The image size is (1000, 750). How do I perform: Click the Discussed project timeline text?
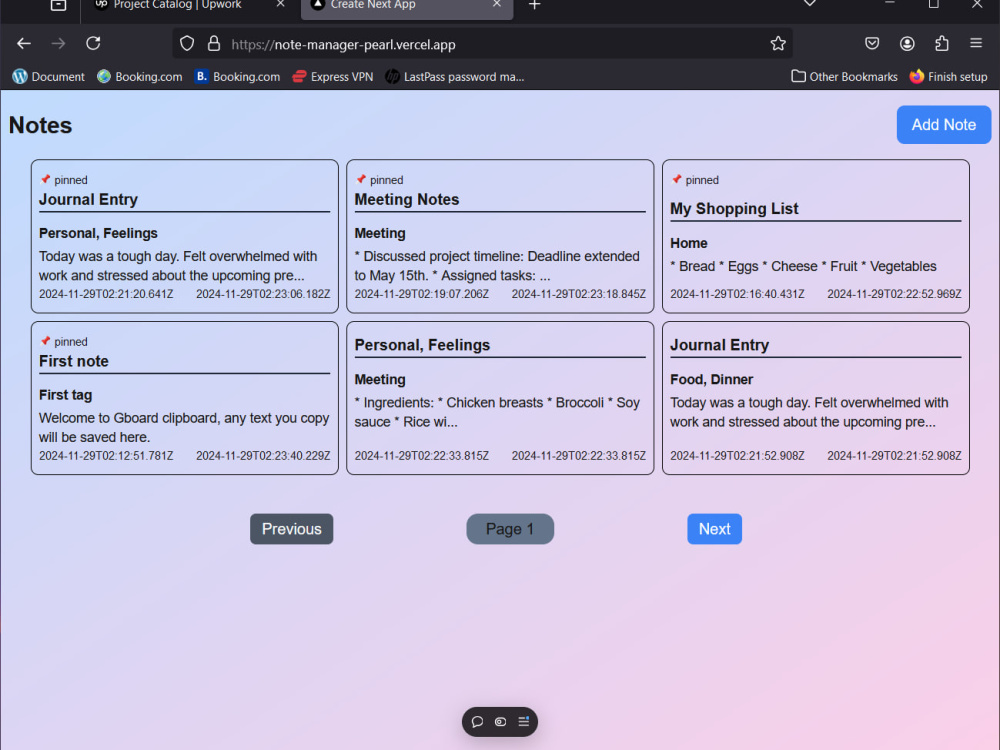pyautogui.click(x=497, y=265)
